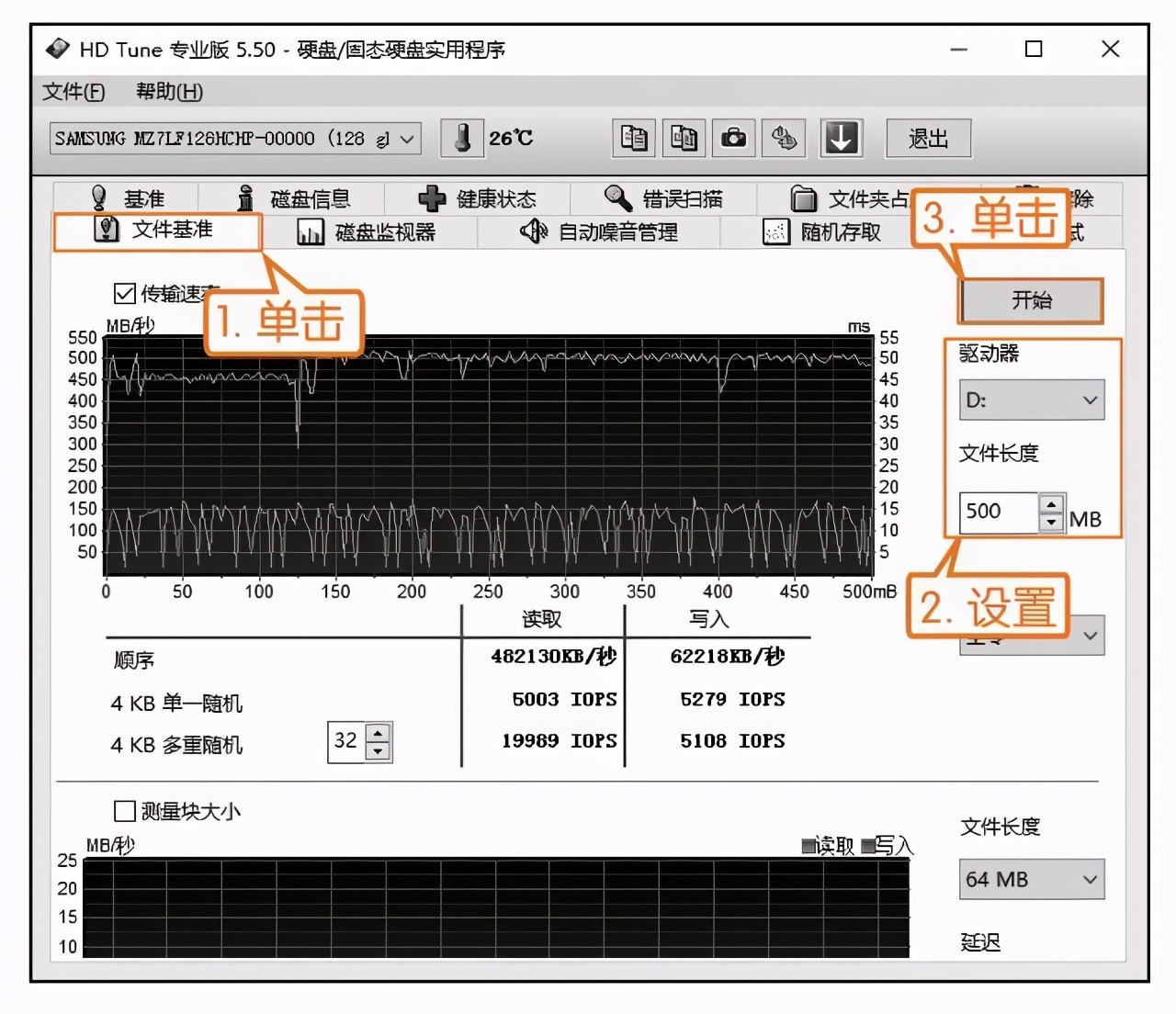
Task: Click the 482130KB/秒 sequential read value
Action: point(553,656)
